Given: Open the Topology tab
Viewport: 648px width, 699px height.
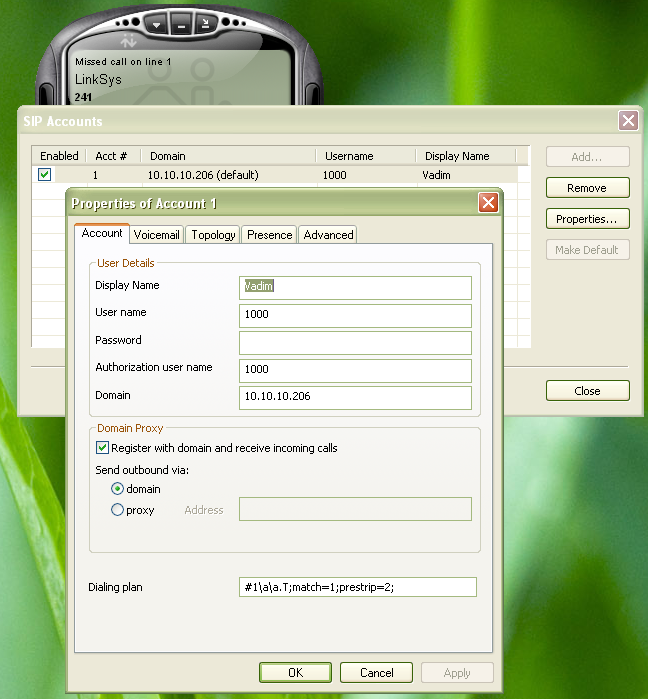Looking at the screenshot, I should click(213, 234).
